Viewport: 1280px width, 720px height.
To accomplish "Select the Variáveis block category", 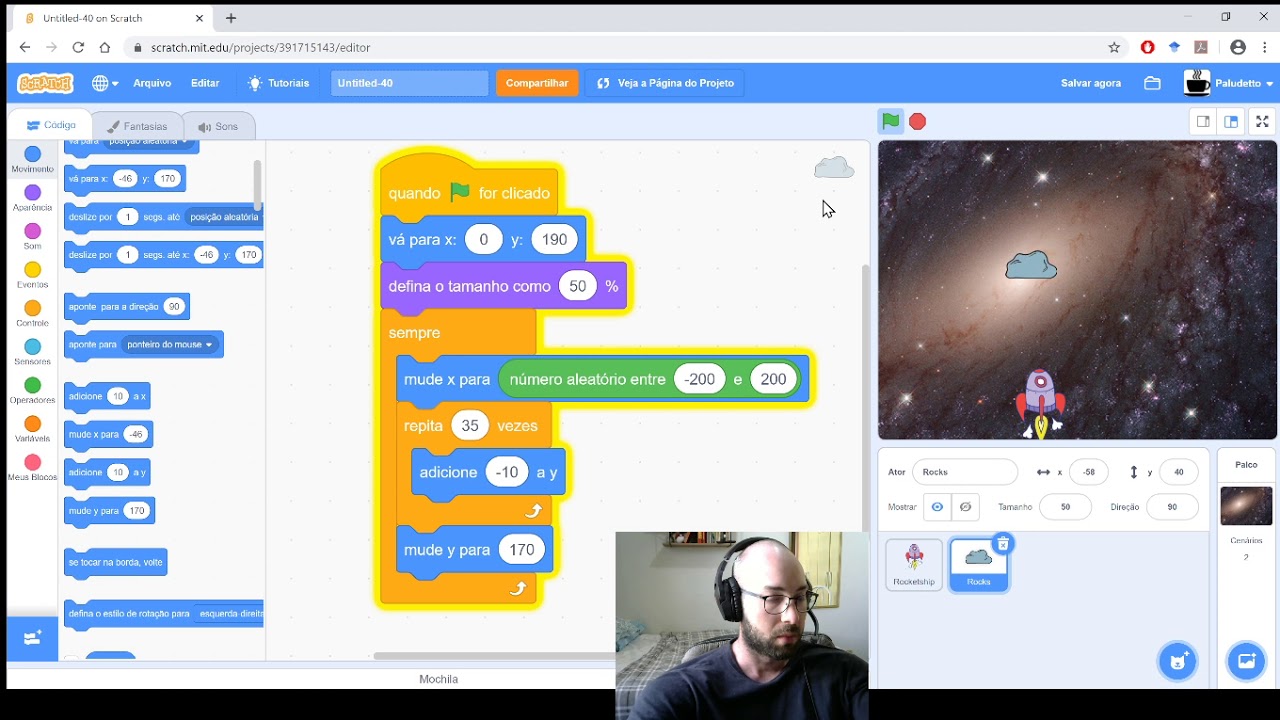I will pos(32,429).
